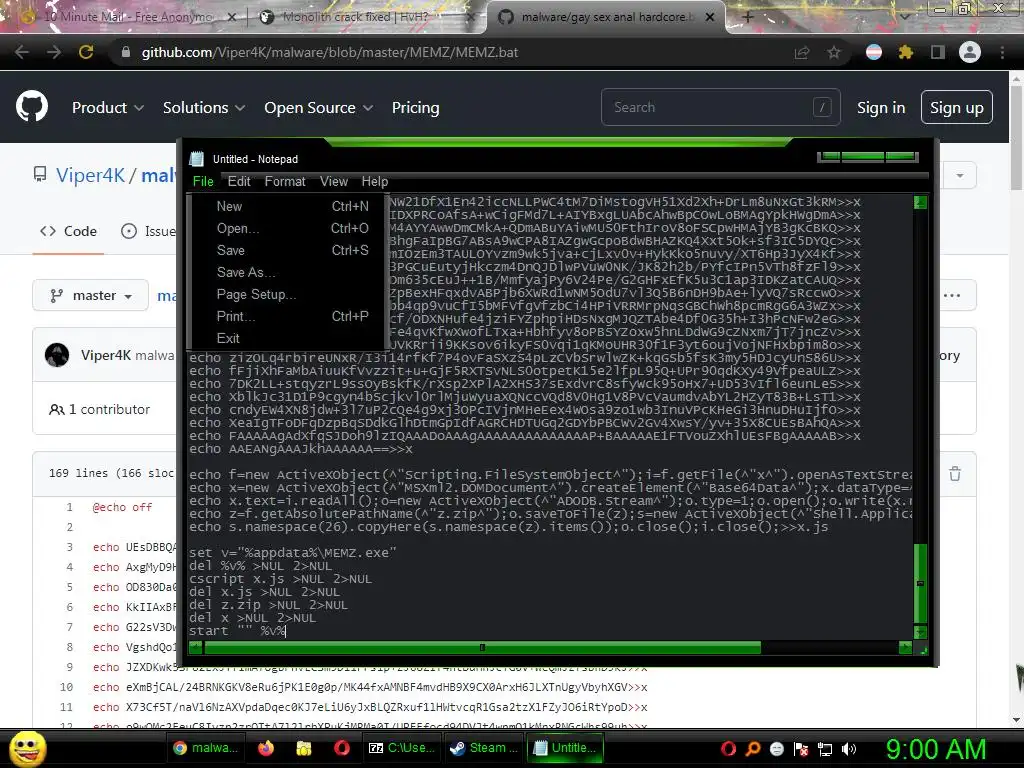
Task: Open the three-dot file options menu
Action: coord(952,295)
